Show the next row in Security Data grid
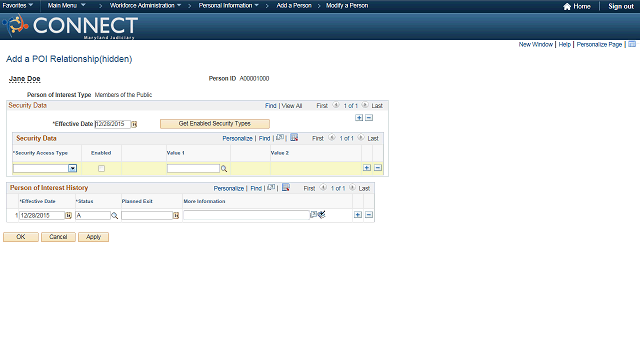 click(x=361, y=138)
